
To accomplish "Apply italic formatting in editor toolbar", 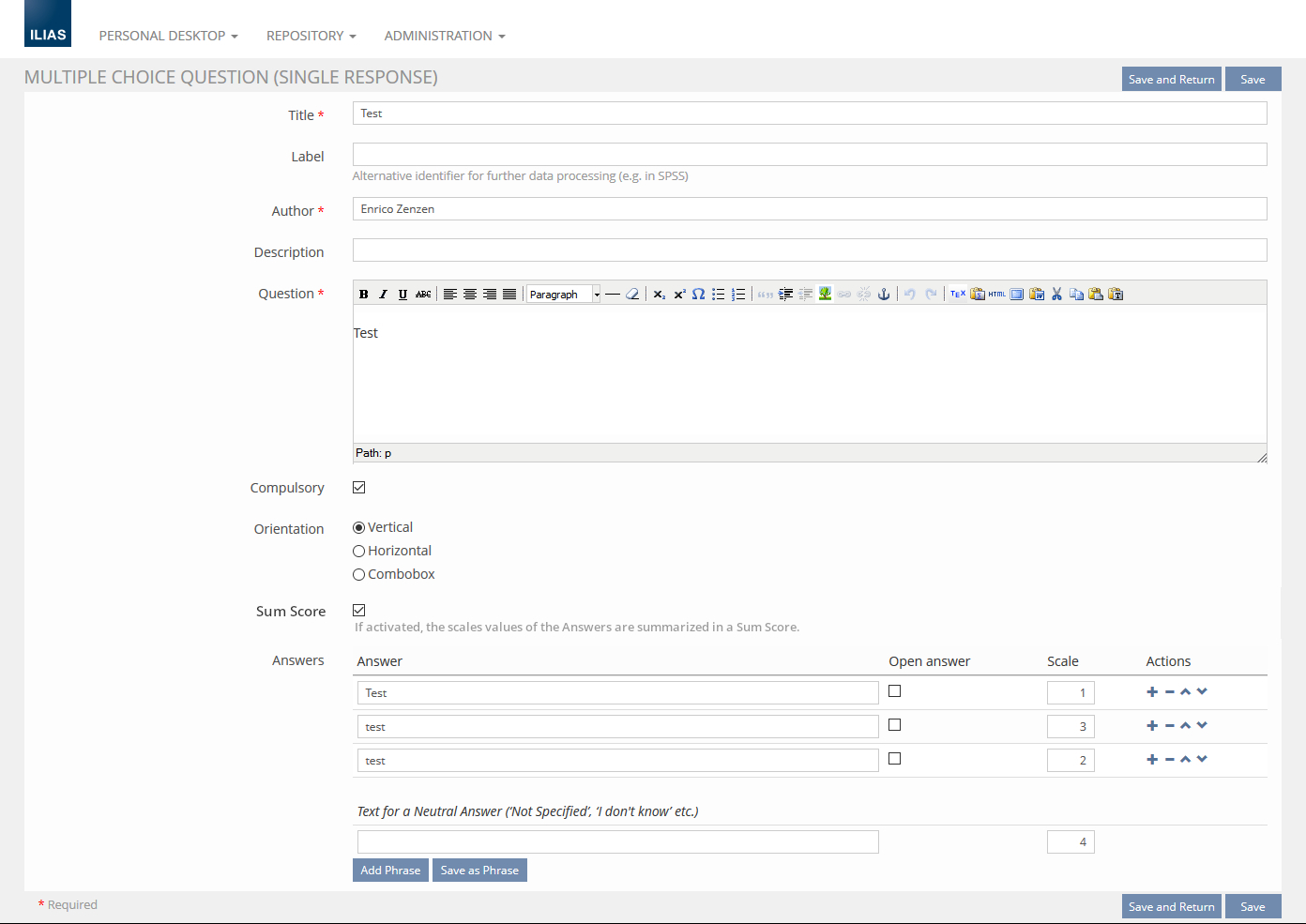I will pos(383,295).
